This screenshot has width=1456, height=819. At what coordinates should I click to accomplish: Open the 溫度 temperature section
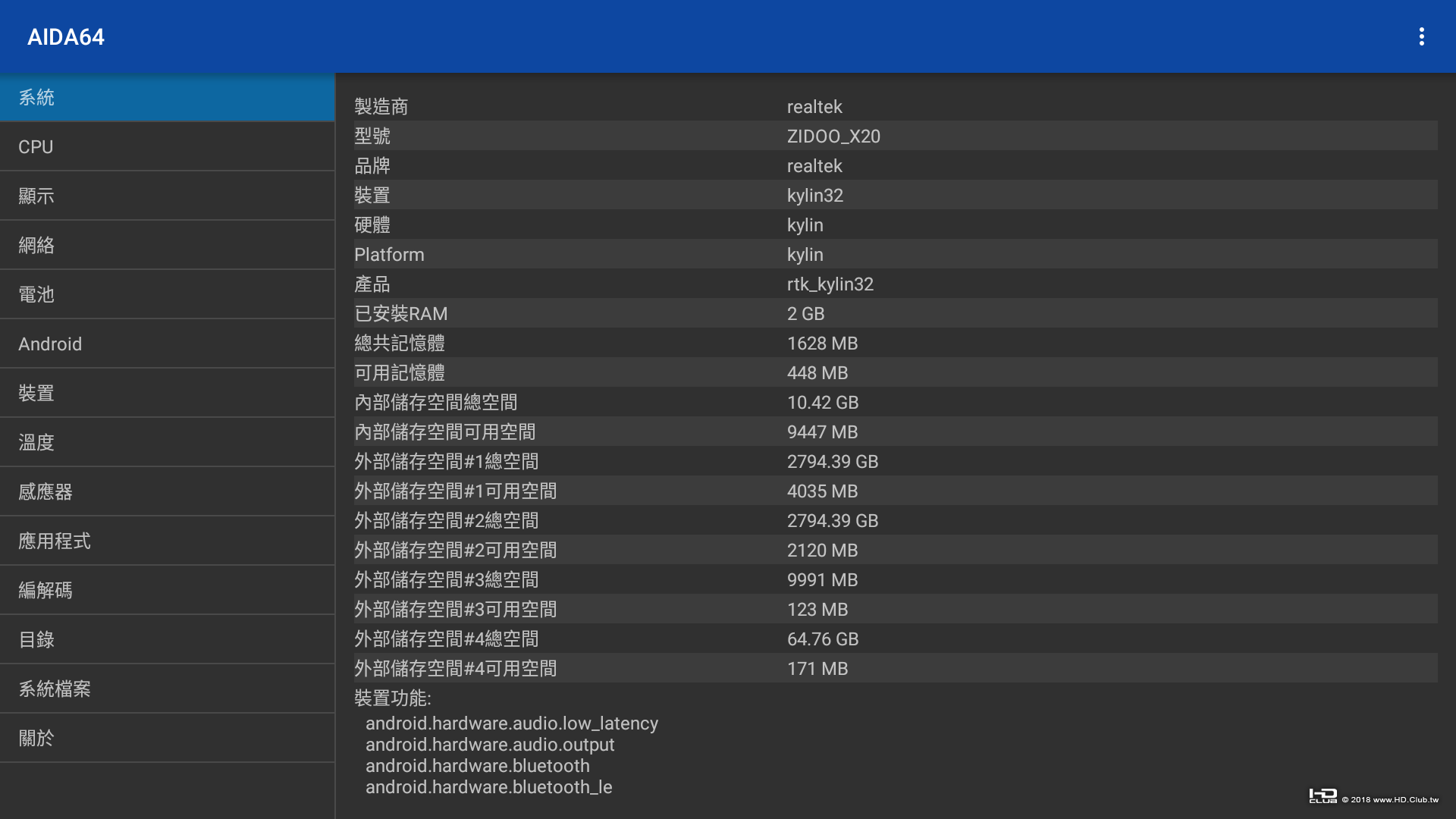tap(167, 443)
